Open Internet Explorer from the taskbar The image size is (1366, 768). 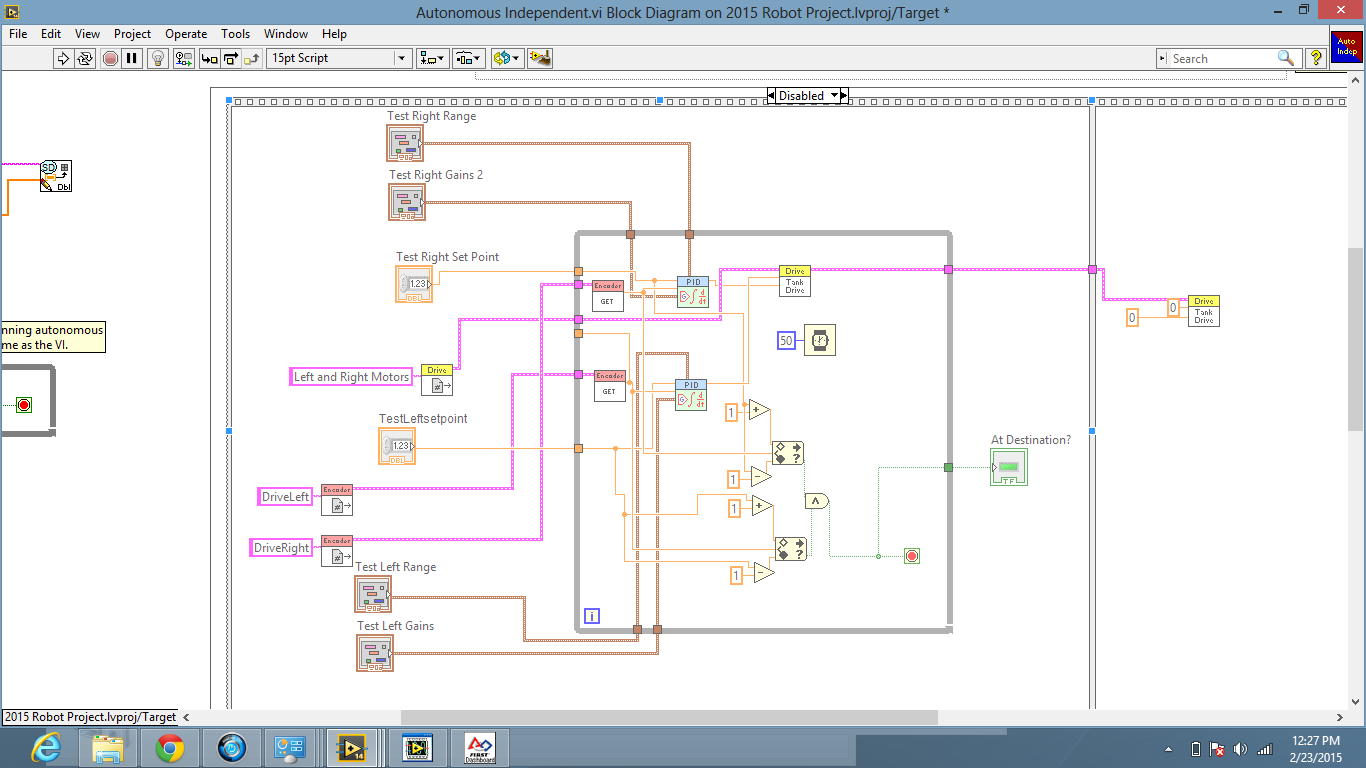coord(45,748)
